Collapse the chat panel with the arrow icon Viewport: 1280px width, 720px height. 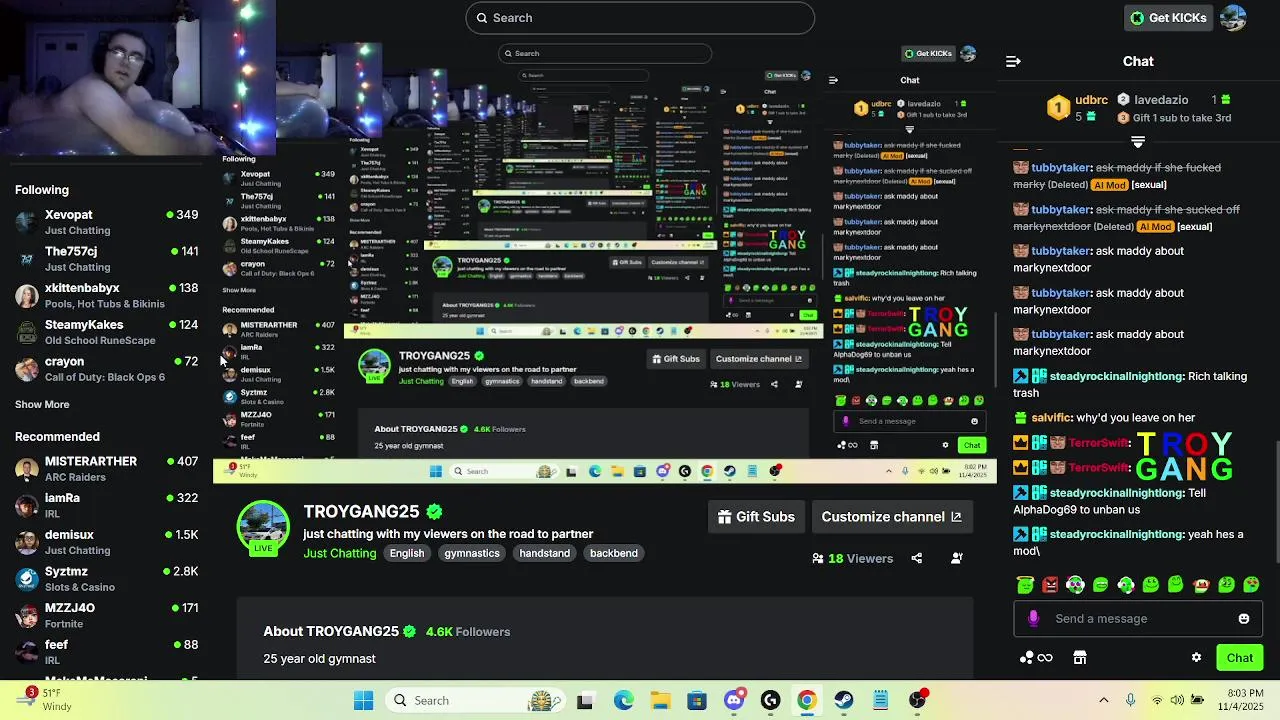pyautogui.click(x=1013, y=61)
